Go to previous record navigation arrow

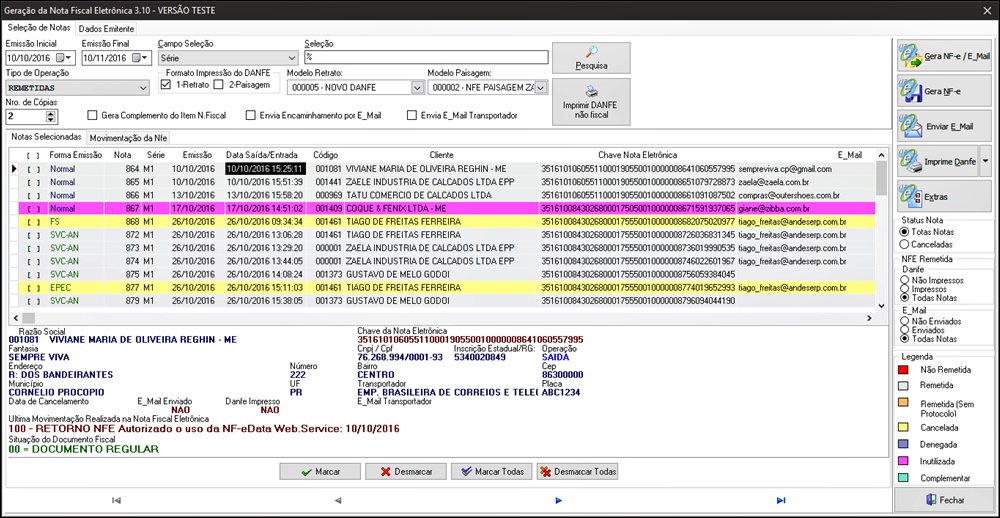click(338, 500)
